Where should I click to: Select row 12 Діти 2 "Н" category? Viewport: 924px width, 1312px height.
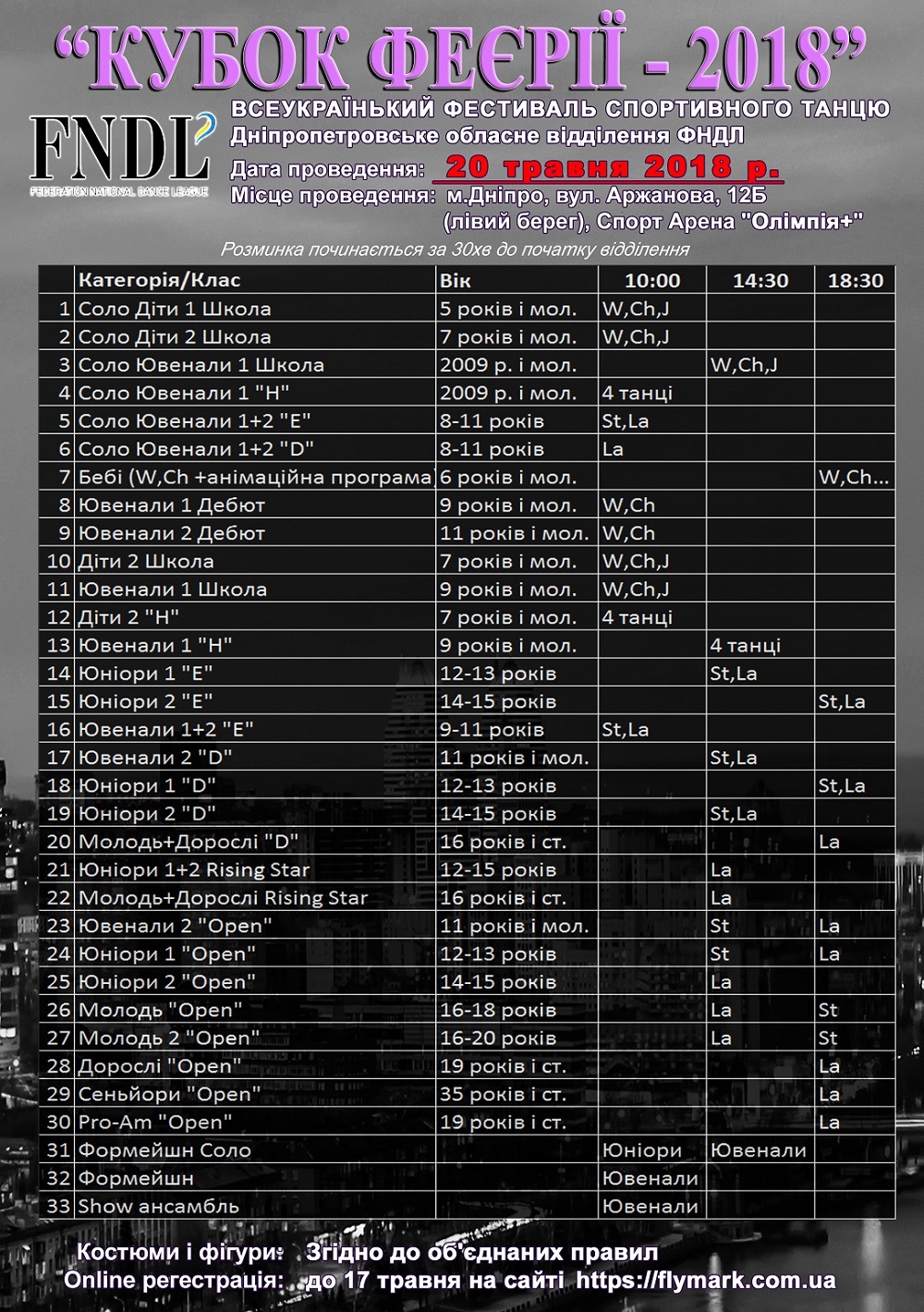coord(128,617)
